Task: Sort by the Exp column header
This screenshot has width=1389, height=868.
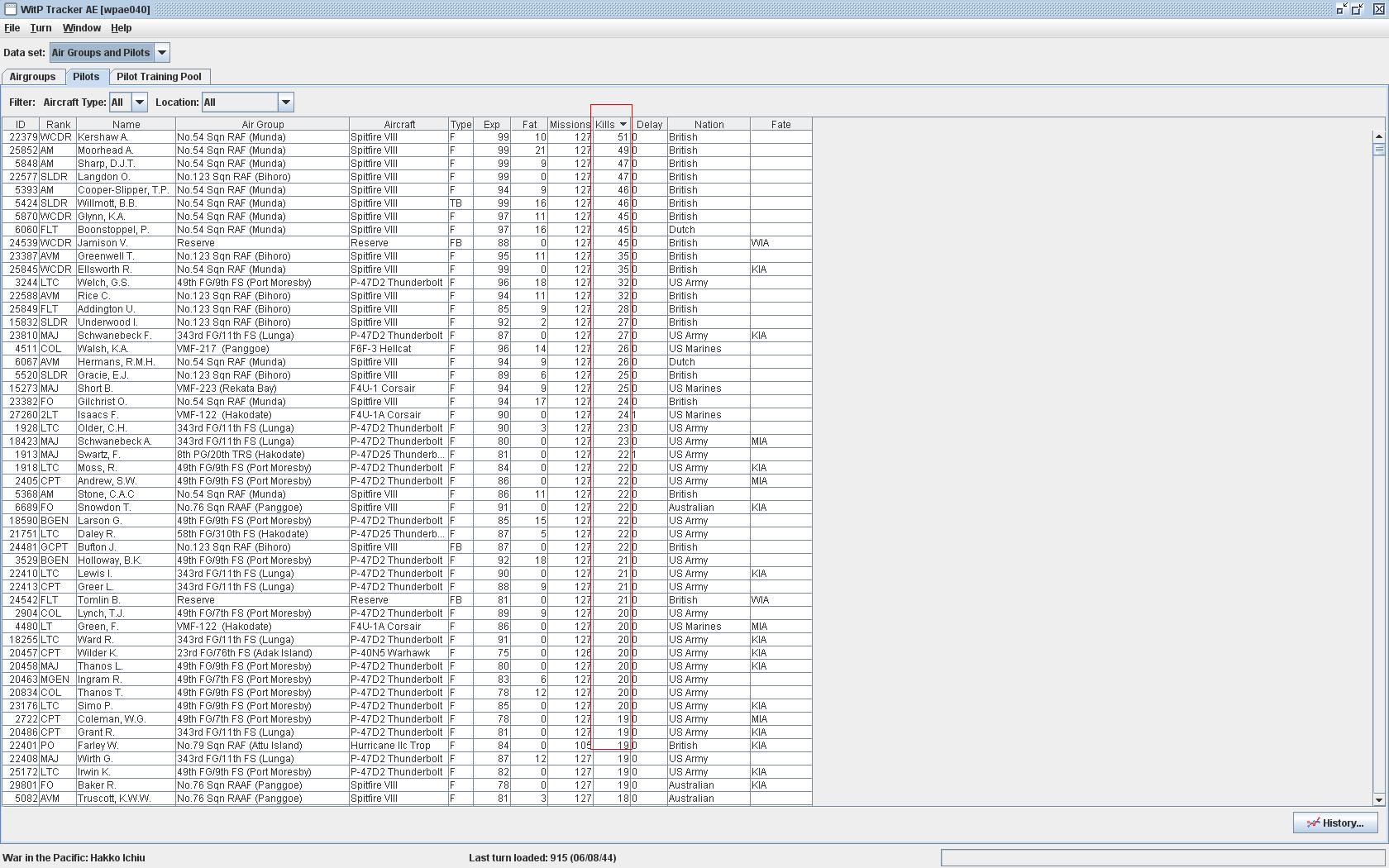Action: [492, 125]
